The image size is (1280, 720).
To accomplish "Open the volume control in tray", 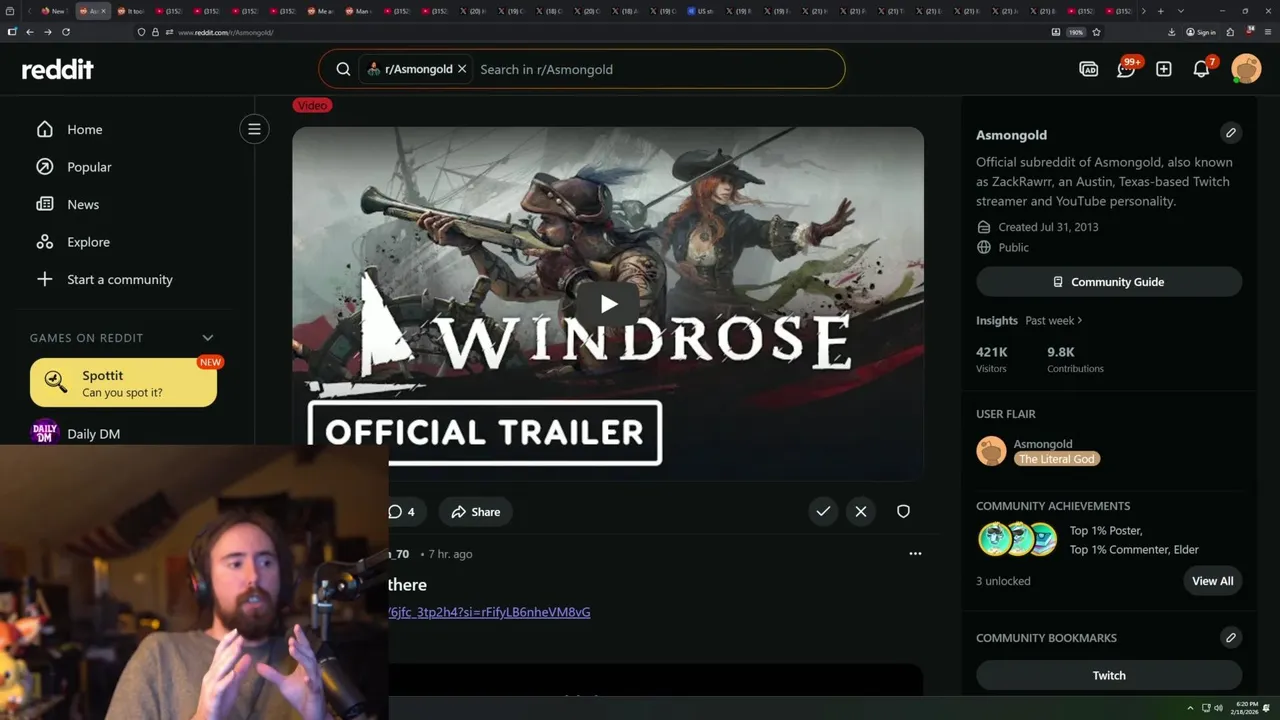I will [1218, 708].
